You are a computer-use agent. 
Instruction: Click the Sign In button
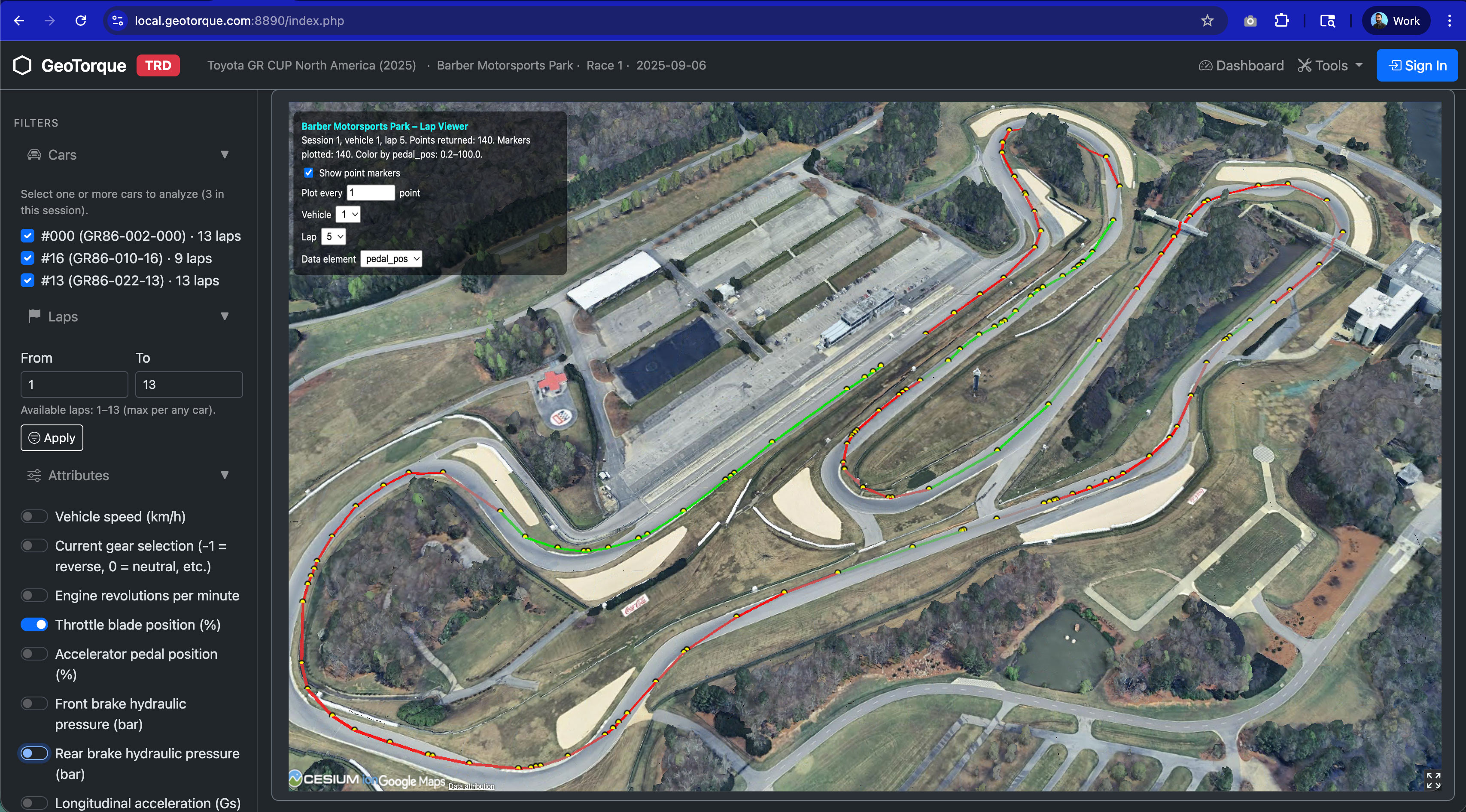(x=1417, y=65)
